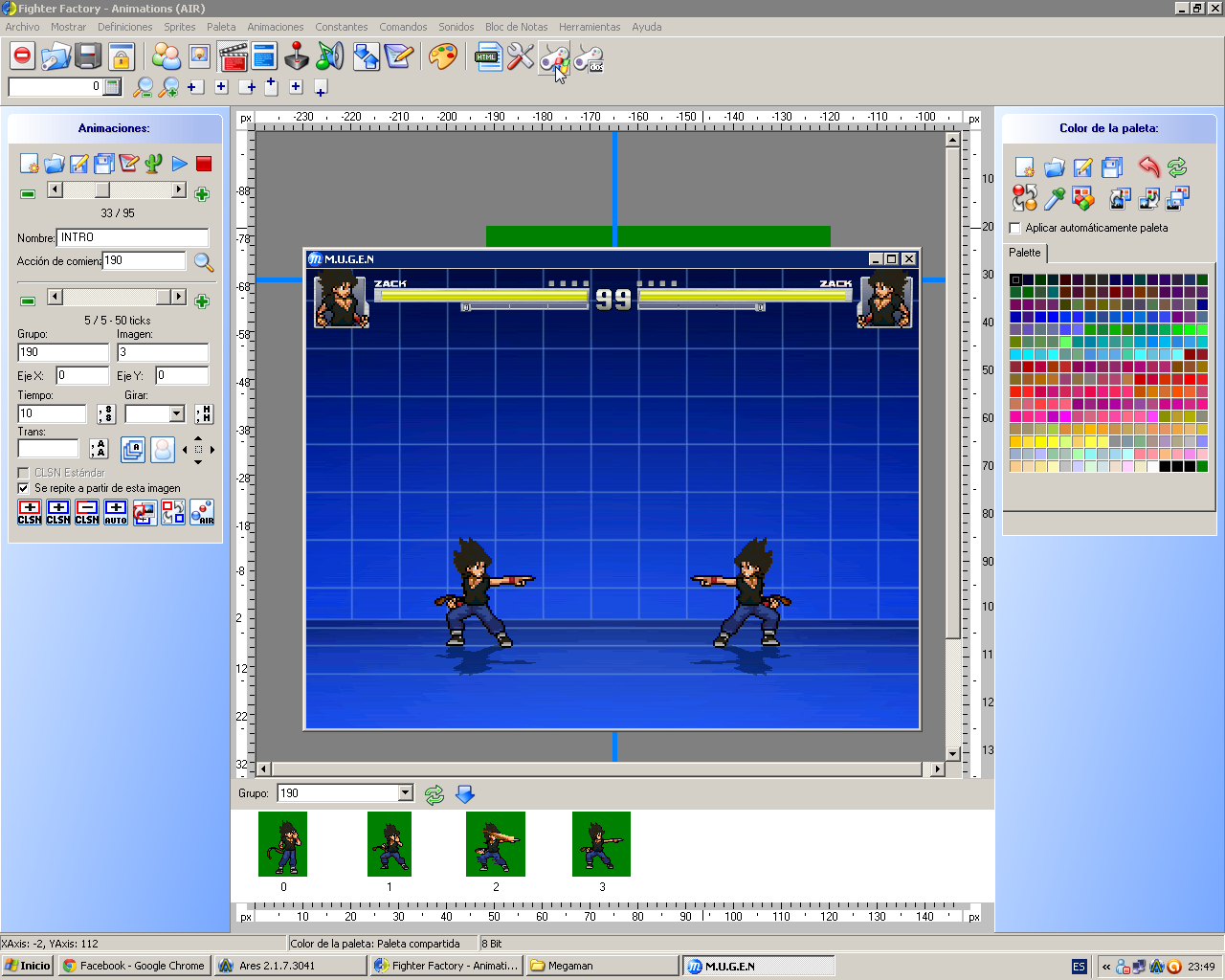The width and height of the screenshot is (1225, 980).
Task: Remove frame with lower green minus button
Action: point(28,301)
